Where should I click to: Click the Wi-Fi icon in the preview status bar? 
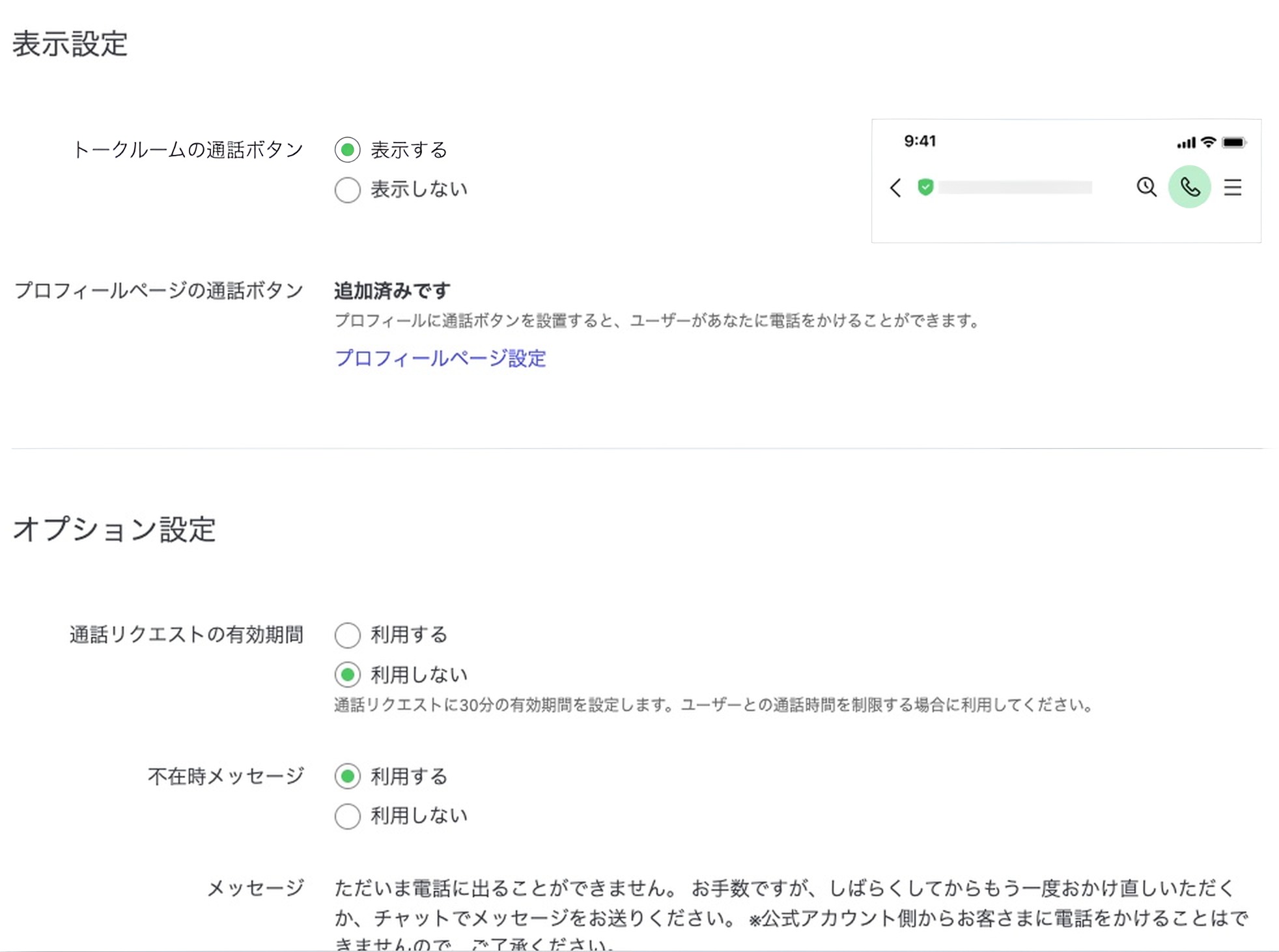point(1209,141)
